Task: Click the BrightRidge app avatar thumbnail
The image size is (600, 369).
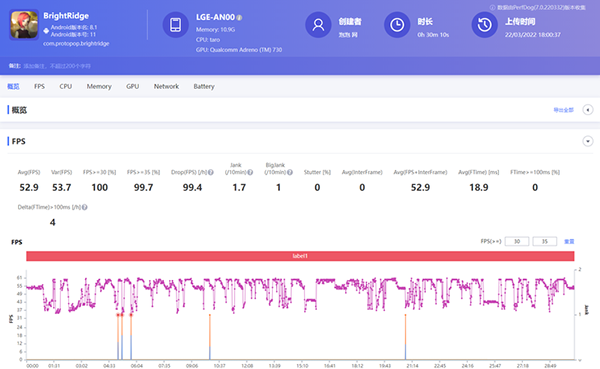Action: 24,24
